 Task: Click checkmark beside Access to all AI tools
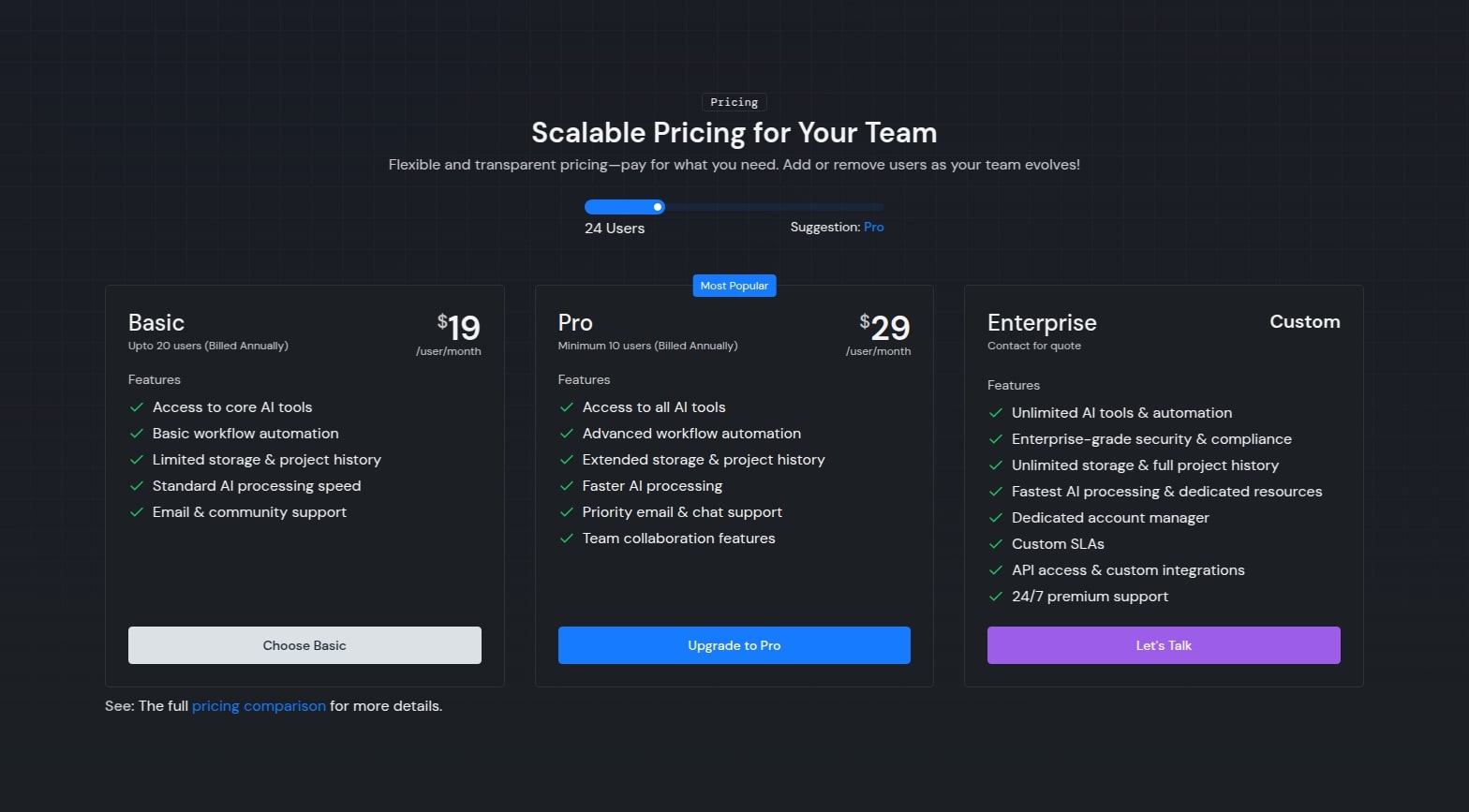pyautogui.click(x=566, y=407)
